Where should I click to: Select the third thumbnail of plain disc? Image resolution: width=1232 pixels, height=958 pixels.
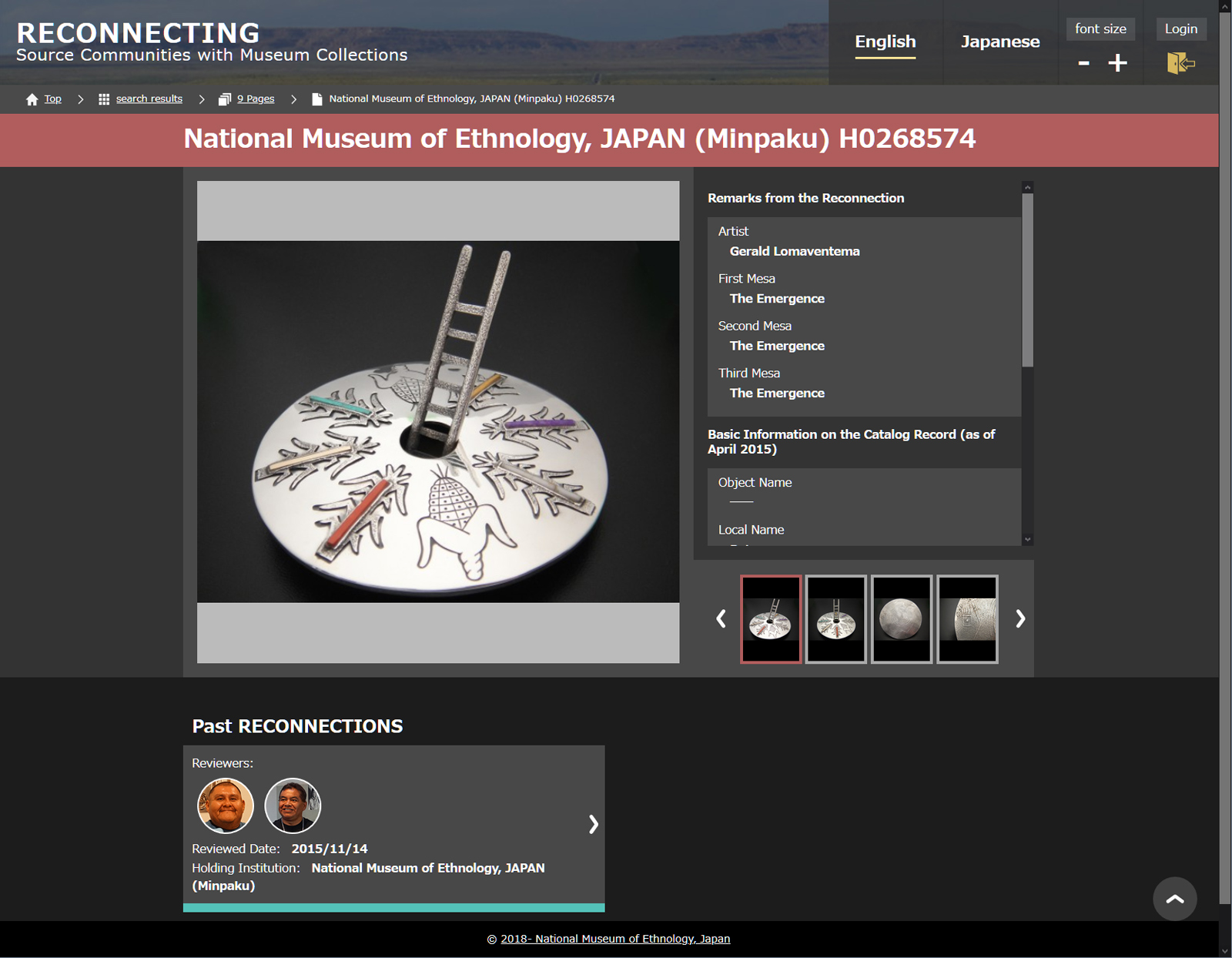902,619
